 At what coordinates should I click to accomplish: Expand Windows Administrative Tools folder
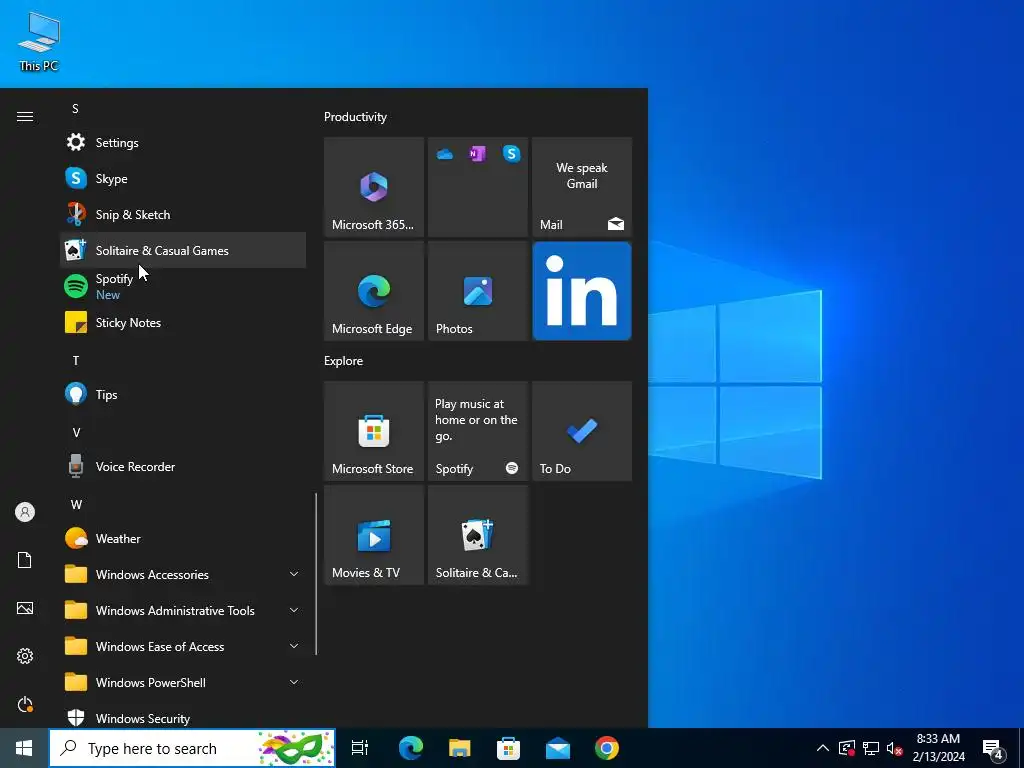[x=182, y=610]
